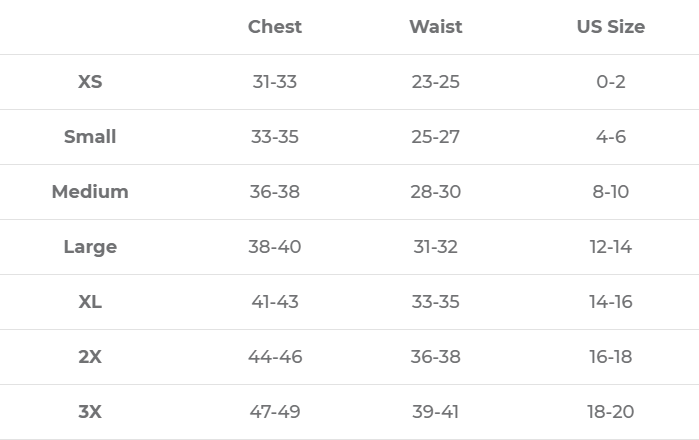Click the XL waist value 33-35
Image resolution: width=699 pixels, height=440 pixels.
[435, 302]
